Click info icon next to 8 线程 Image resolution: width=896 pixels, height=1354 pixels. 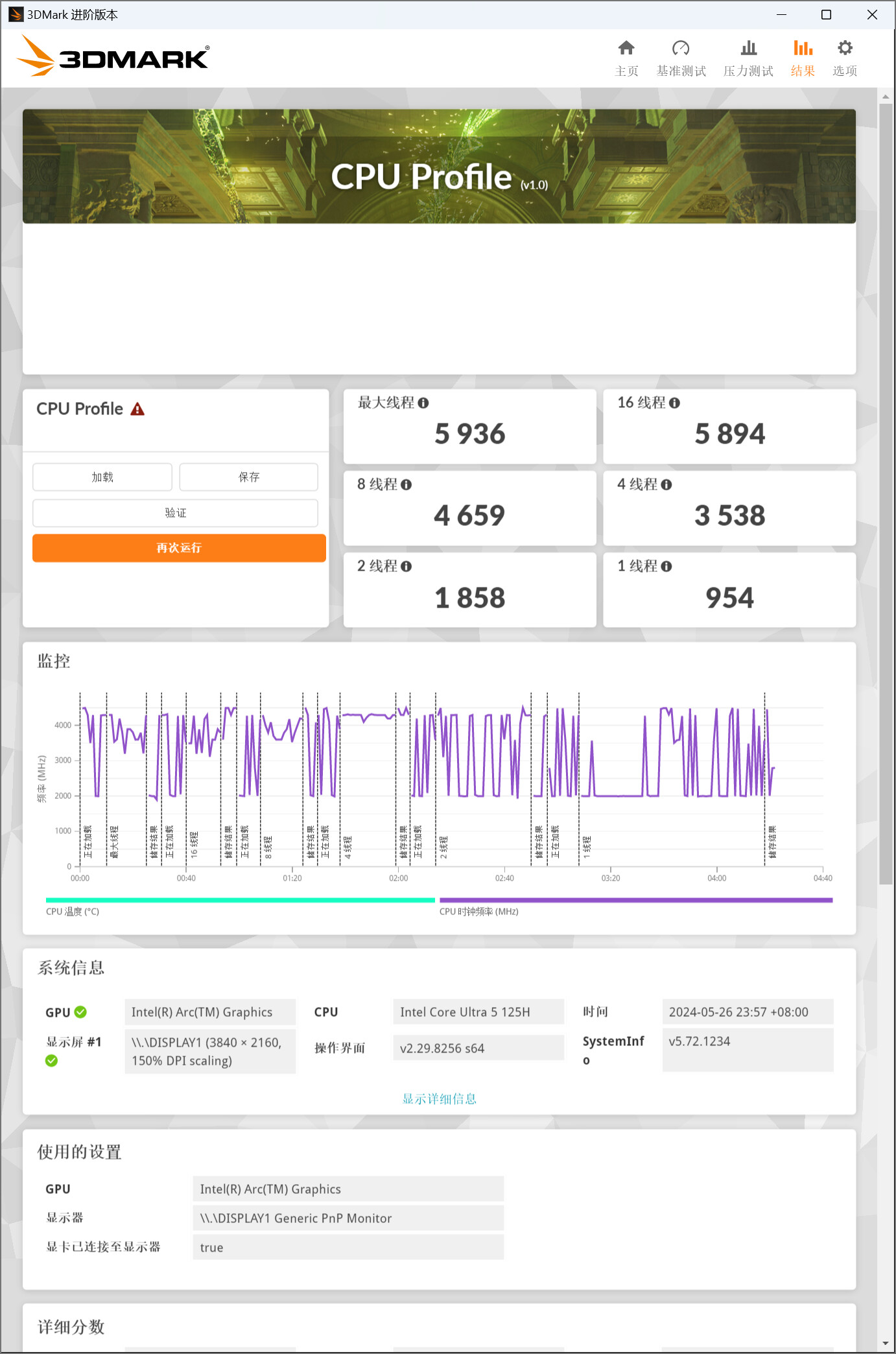coord(407,485)
